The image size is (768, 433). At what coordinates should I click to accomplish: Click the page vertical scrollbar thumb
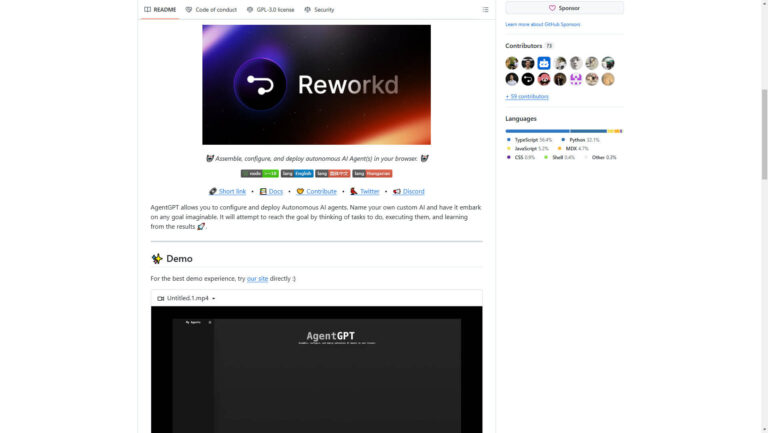pos(764,135)
